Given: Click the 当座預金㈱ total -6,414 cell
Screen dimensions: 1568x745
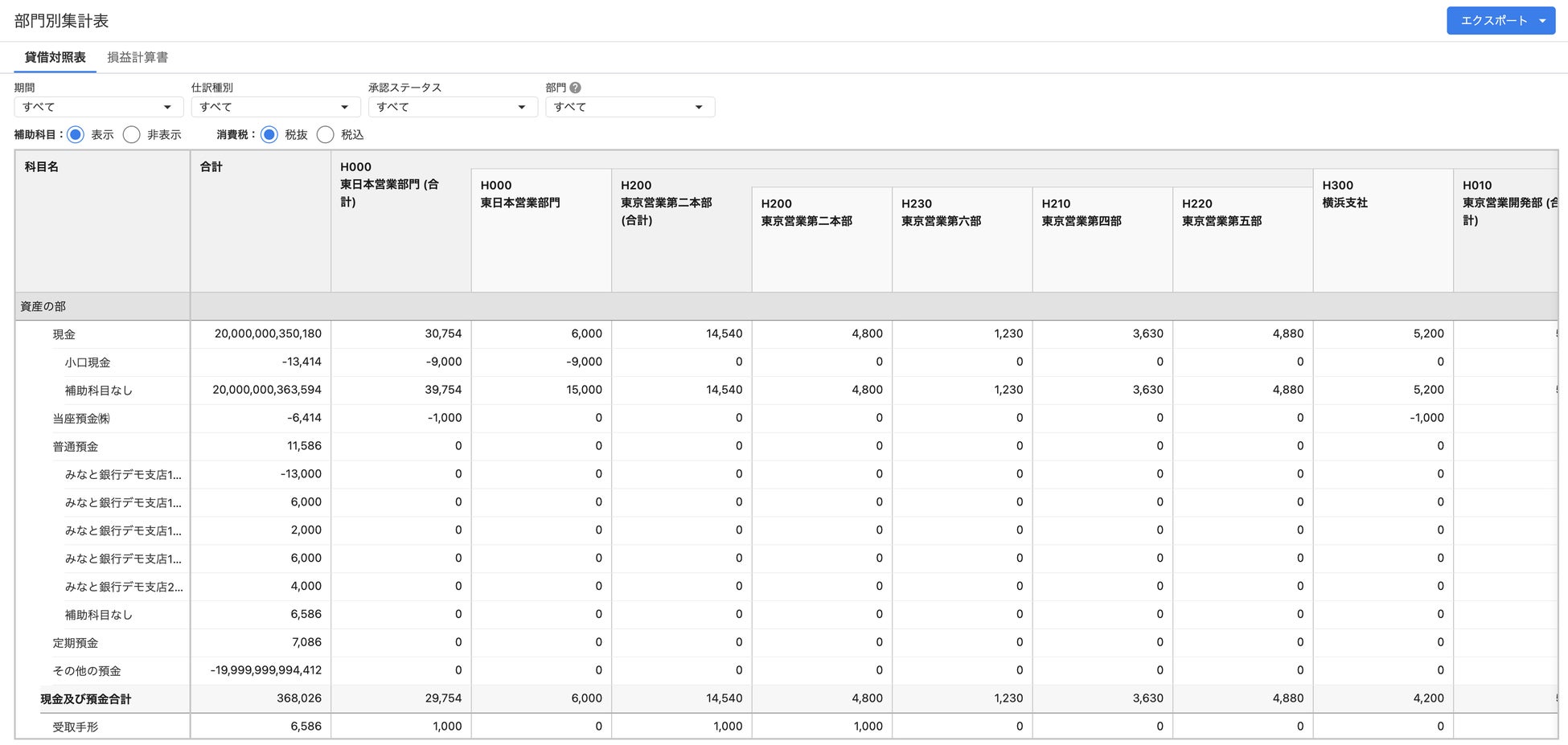Looking at the screenshot, I should tap(261, 419).
